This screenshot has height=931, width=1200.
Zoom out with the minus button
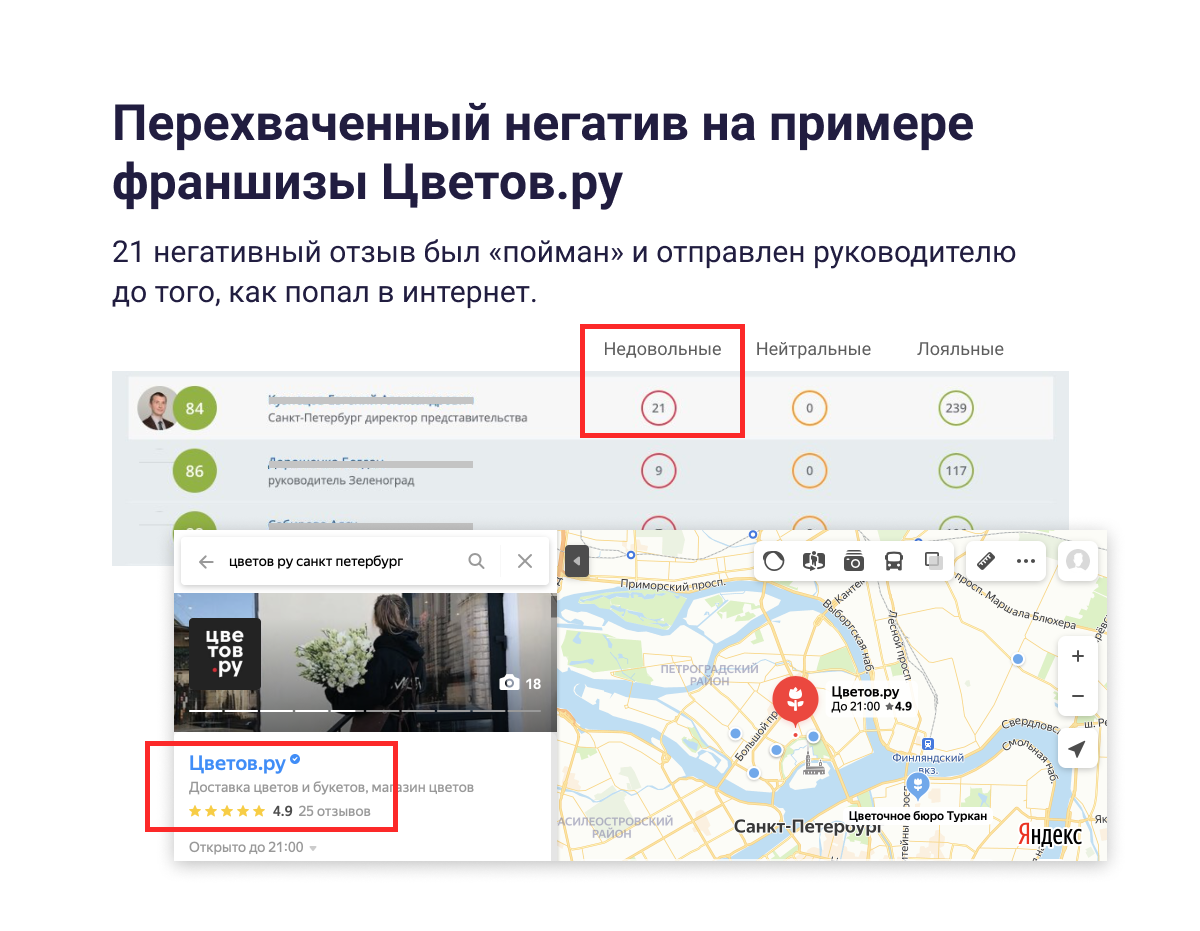(x=1078, y=695)
